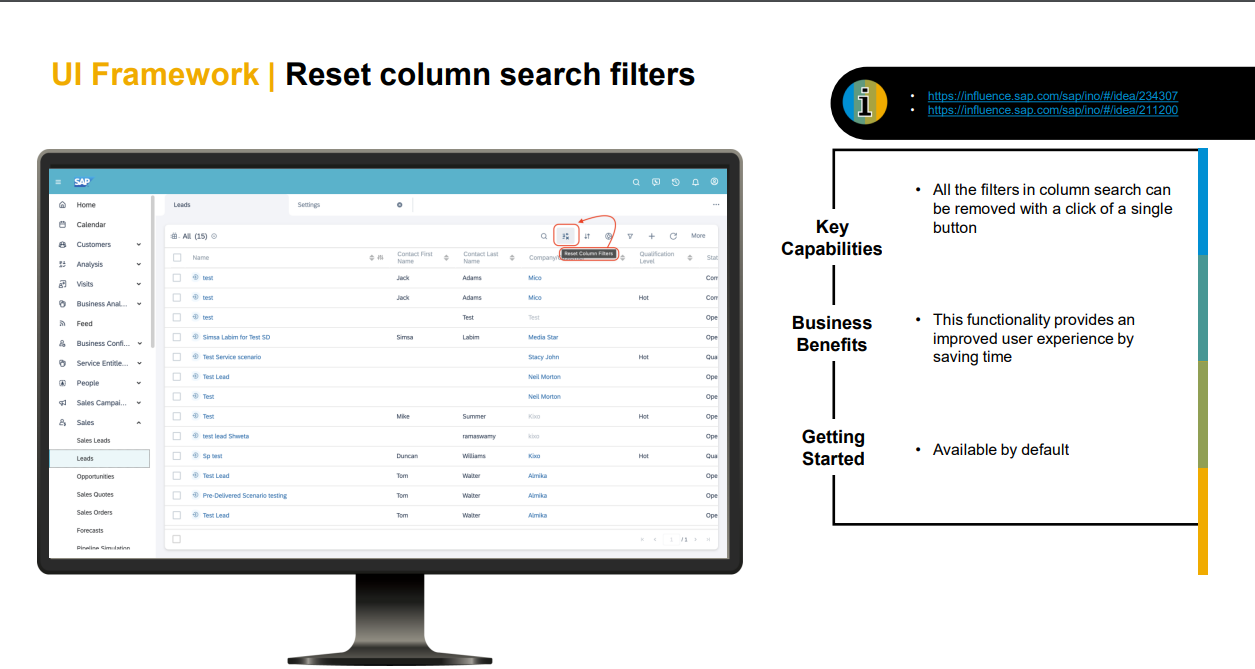1255x669 pixels.
Task: Click the search icon in the leads toolbar
Action: coord(544,236)
